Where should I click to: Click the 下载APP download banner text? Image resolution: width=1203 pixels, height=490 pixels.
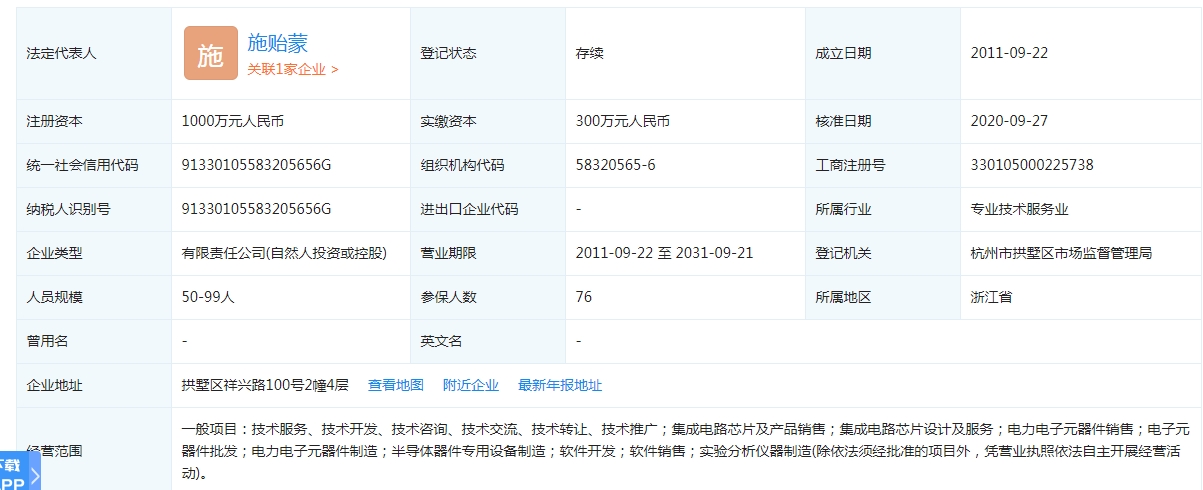11,473
